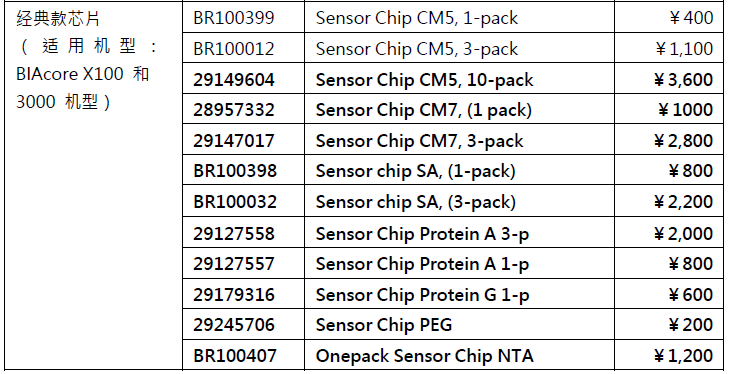The image size is (729, 374).
Task: Click product code BR100032
Action: [235, 202]
